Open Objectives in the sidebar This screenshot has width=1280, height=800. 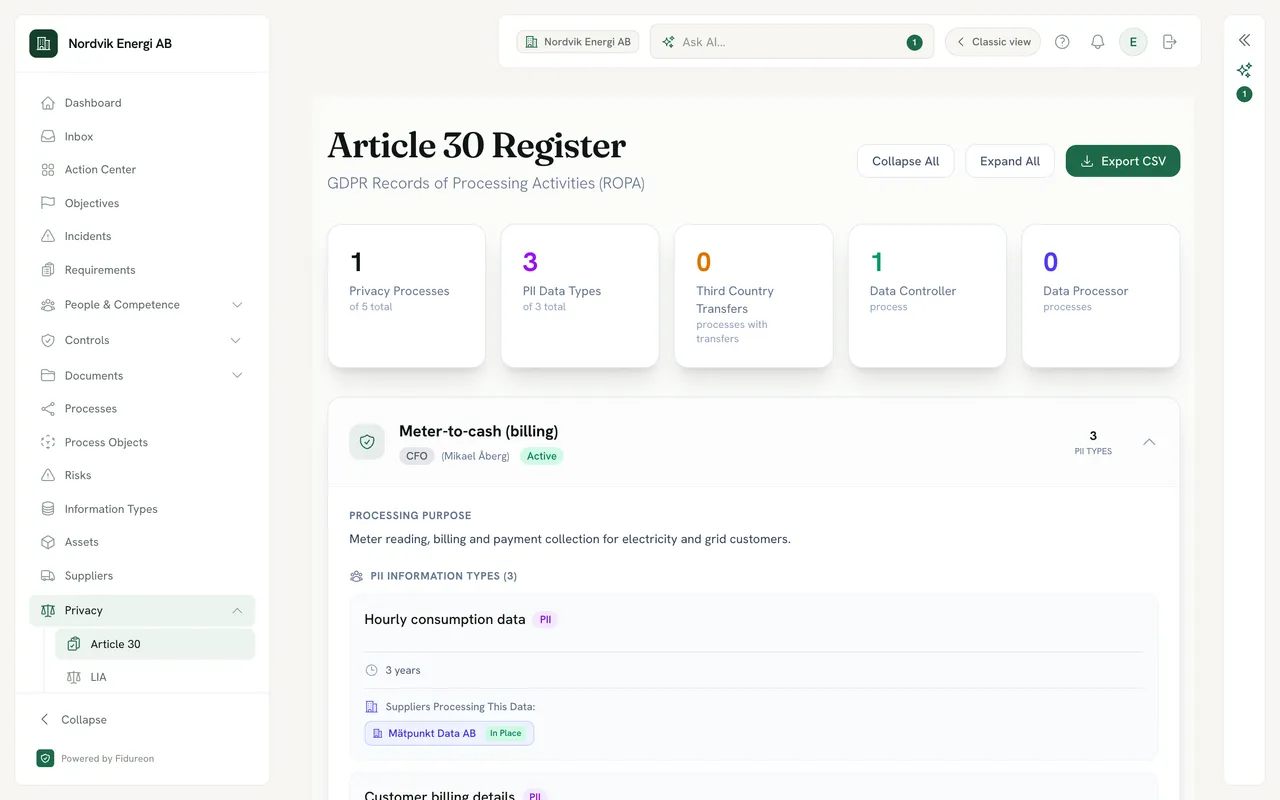coord(142,203)
